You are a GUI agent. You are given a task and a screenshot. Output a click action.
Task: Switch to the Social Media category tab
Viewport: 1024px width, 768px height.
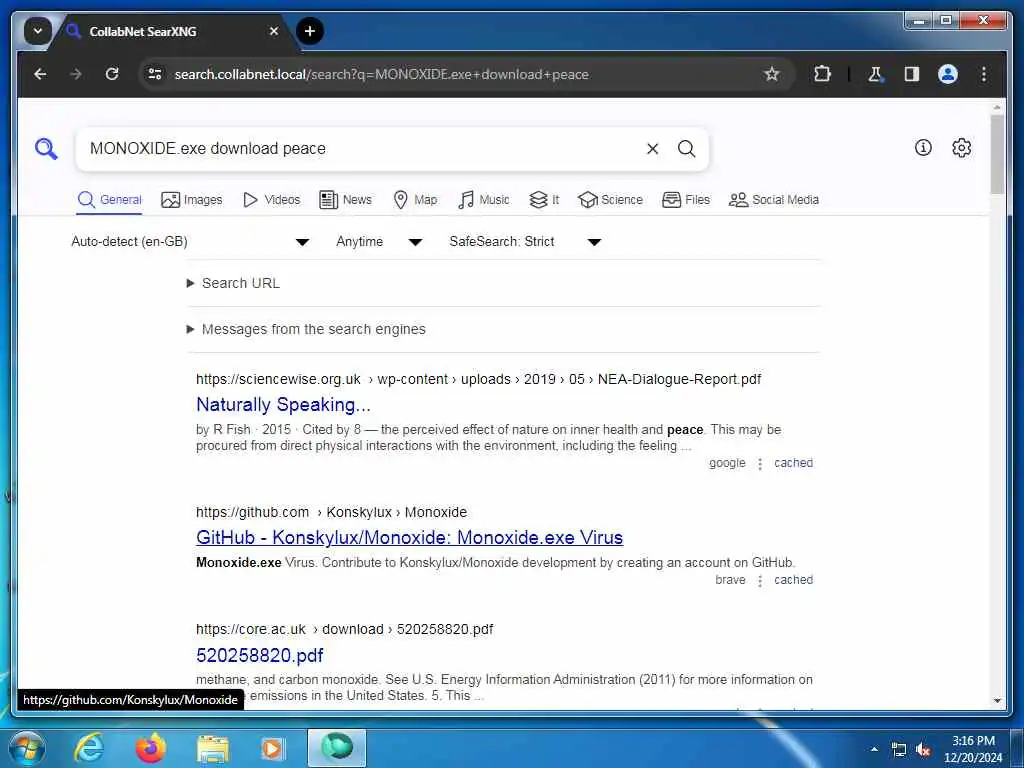click(x=774, y=200)
